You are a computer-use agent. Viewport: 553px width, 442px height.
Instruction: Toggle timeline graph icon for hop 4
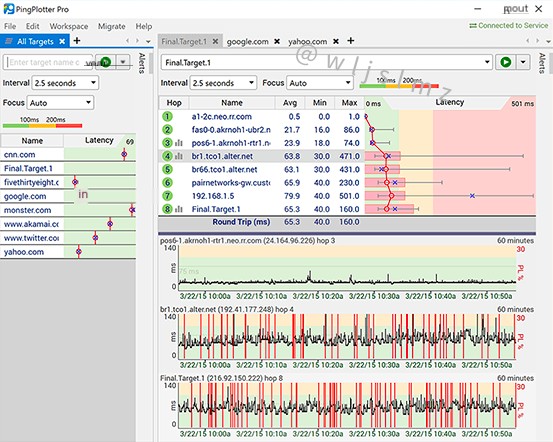pos(179,156)
